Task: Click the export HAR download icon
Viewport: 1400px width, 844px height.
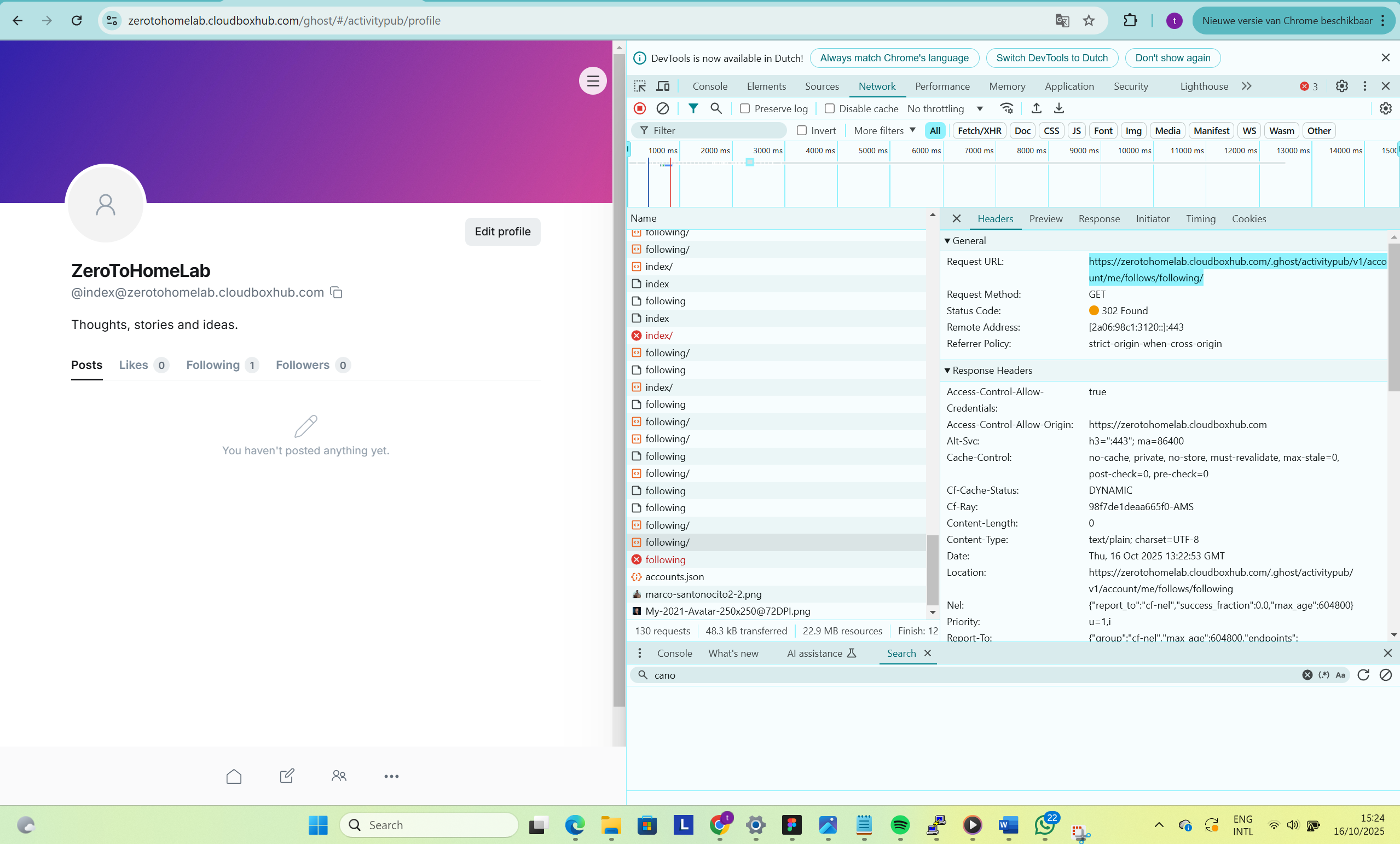Action: pyautogui.click(x=1059, y=108)
